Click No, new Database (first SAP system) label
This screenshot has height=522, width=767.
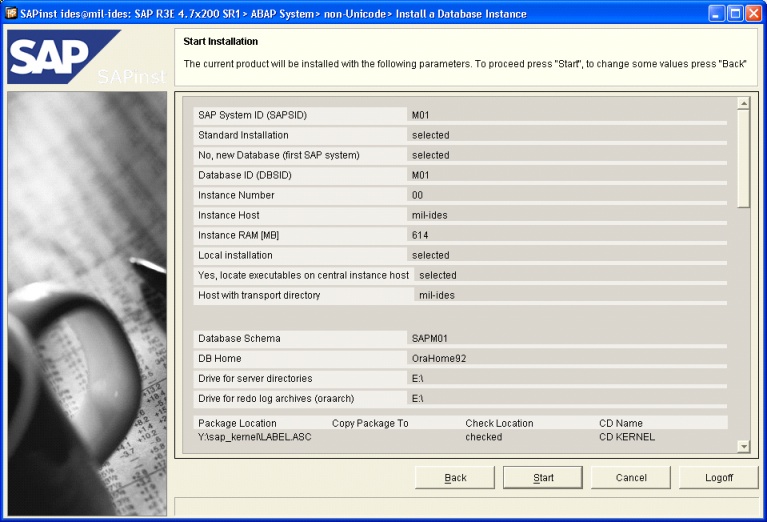coord(278,155)
